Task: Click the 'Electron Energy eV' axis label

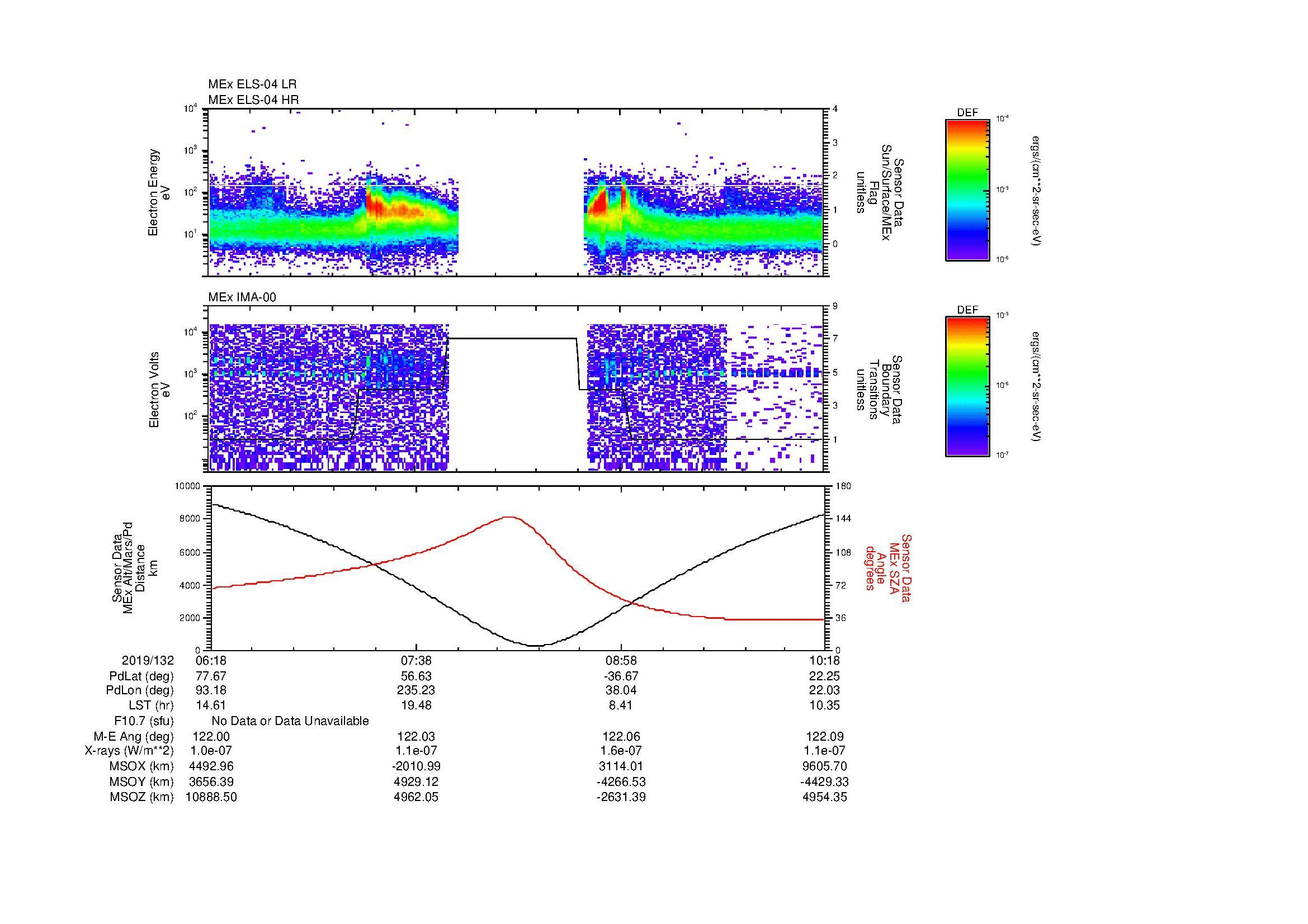Action: [x=159, y=192]
